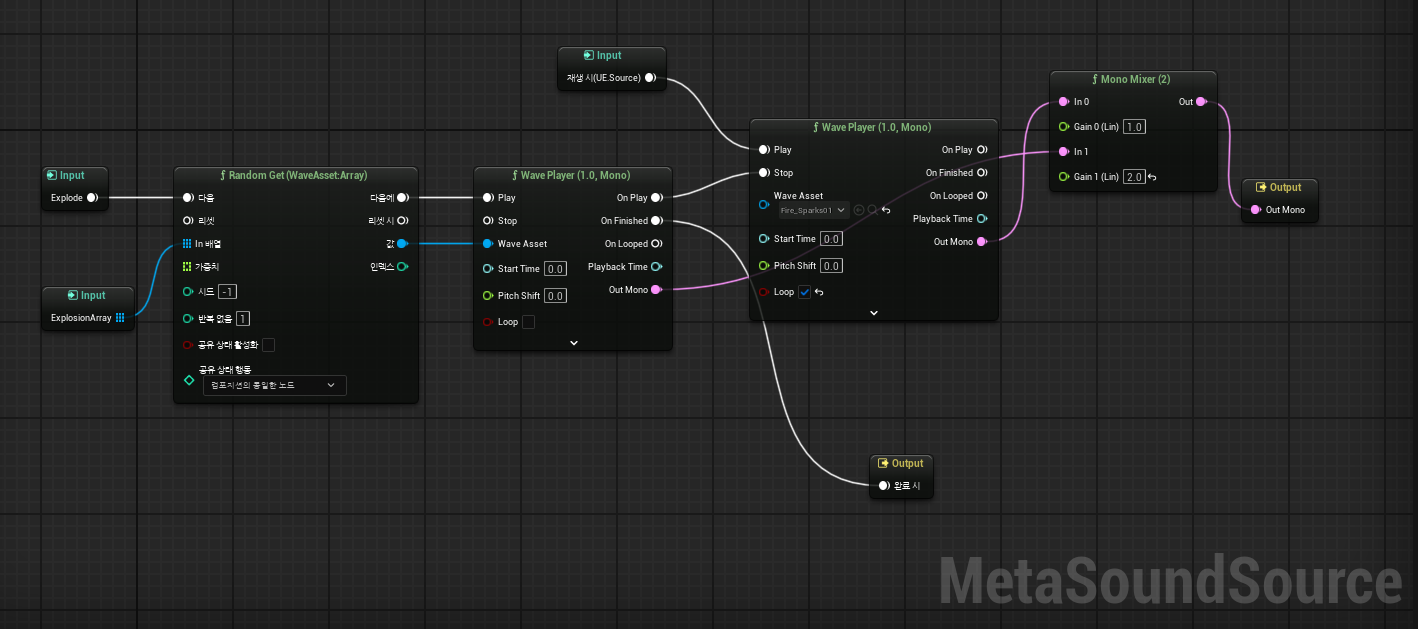Click the 인덱스 output pin on Random Get

click(402, 267)
